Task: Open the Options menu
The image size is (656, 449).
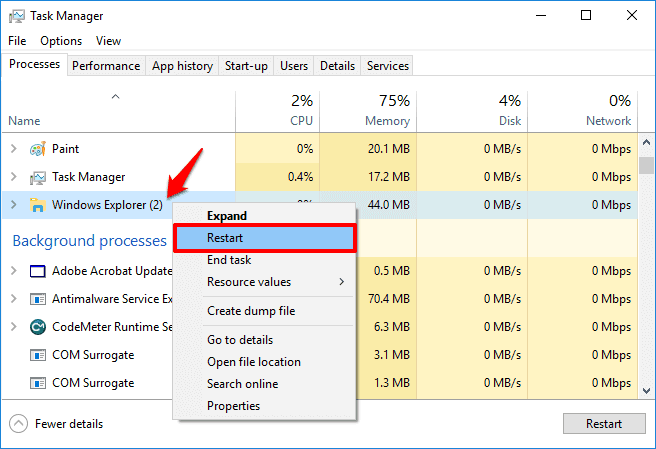Action: (x=61, y=41)
